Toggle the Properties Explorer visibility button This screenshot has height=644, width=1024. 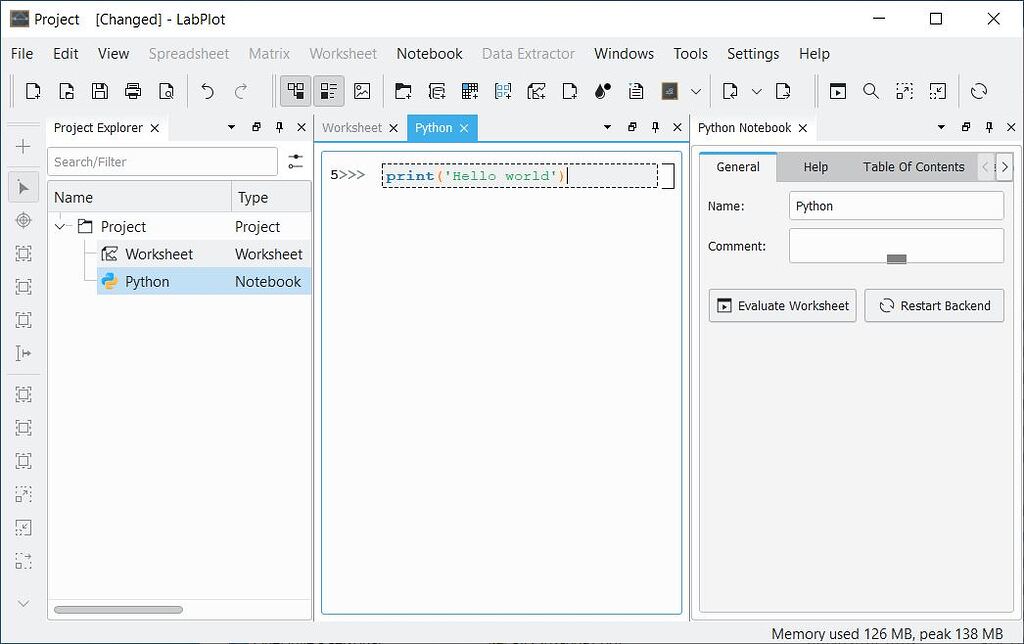coord(328,91)
